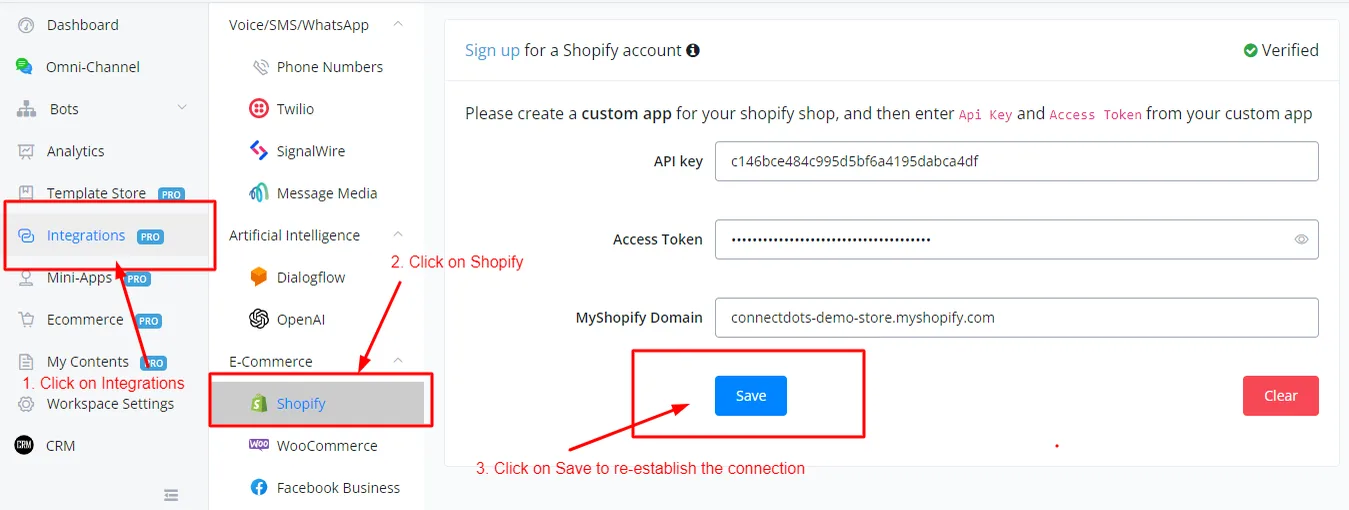Collapse the Artificial Intelligence section

point(398,235)
